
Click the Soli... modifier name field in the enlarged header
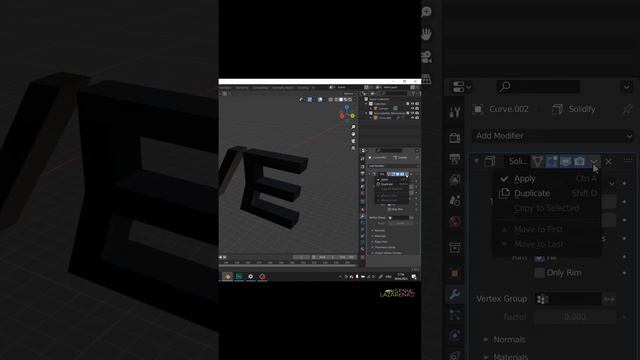[518, 161]
